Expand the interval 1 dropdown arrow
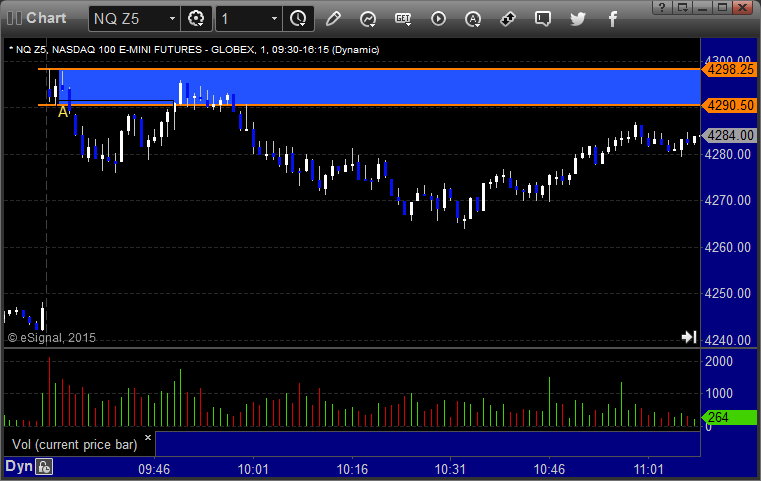 274,19
